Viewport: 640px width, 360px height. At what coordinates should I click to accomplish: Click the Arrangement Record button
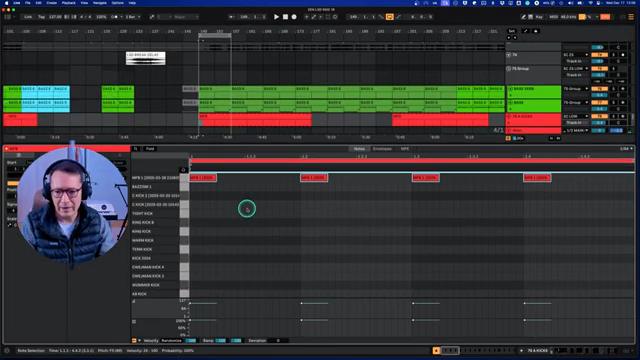(x=294, y=17)
